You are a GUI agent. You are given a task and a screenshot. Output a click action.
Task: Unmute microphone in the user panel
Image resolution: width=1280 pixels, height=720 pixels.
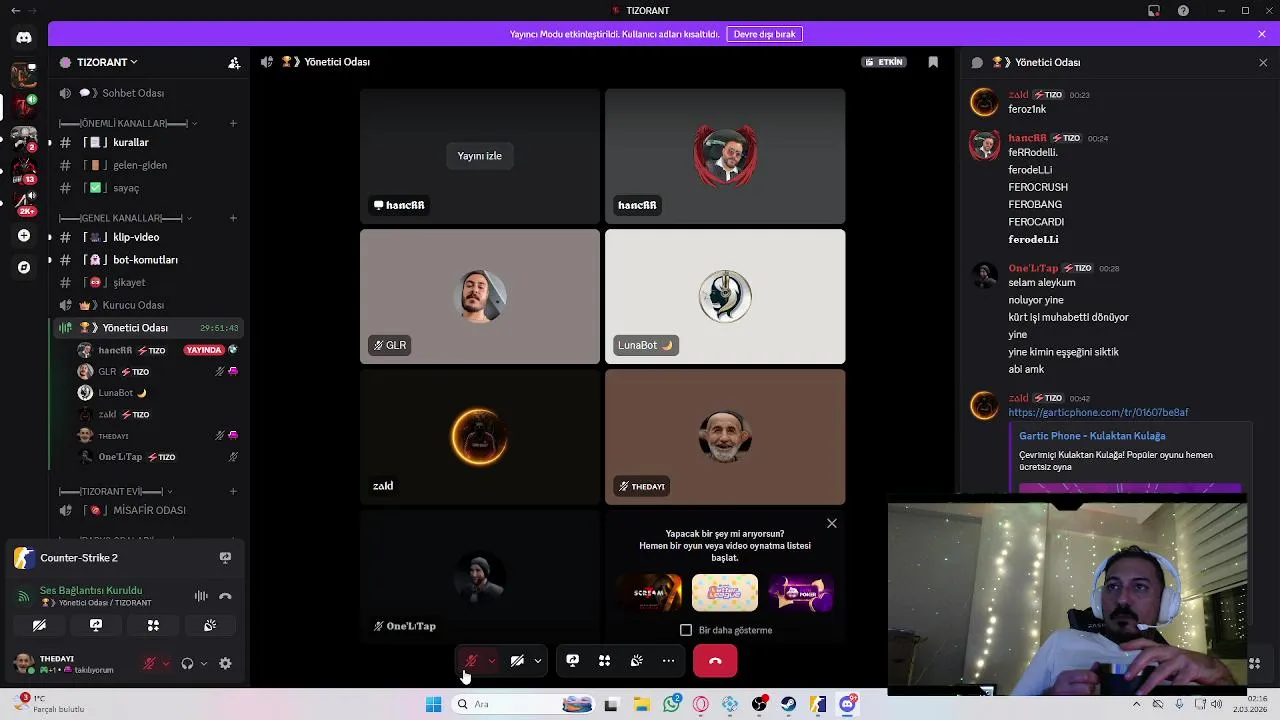click(149, 663)
